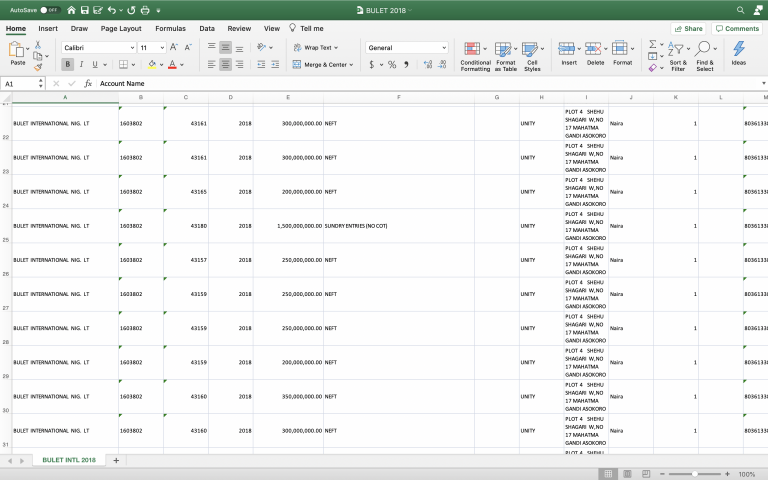Undo the last action
Viewport: 768px width, 480px height.
(112, 10)
